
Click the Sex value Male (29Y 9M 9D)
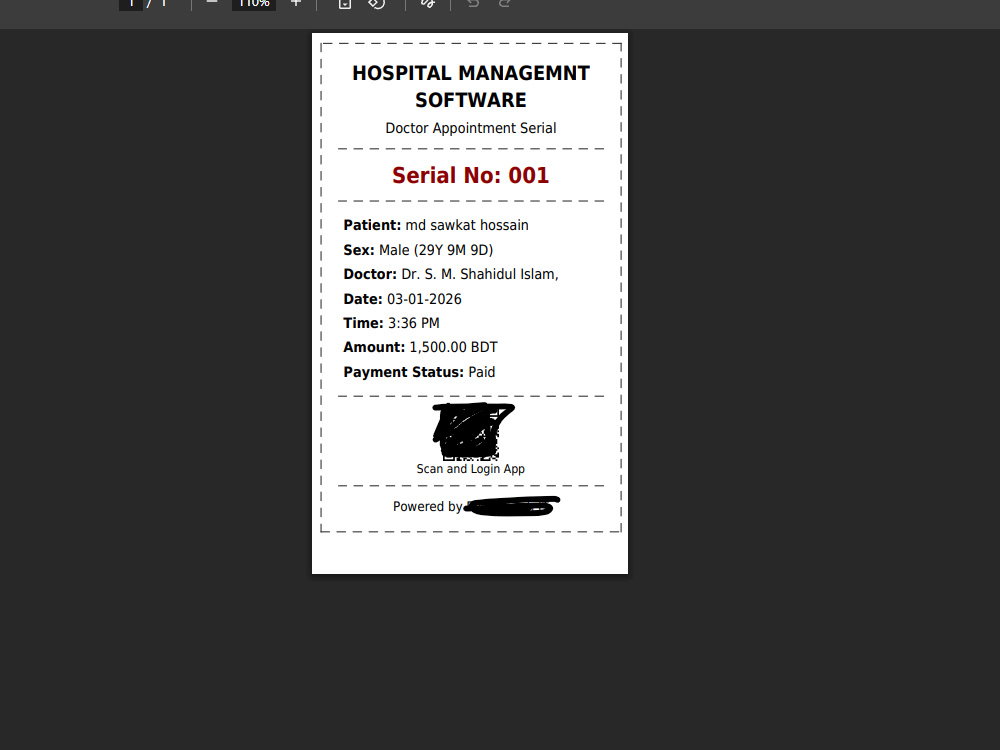click(436, 250)
